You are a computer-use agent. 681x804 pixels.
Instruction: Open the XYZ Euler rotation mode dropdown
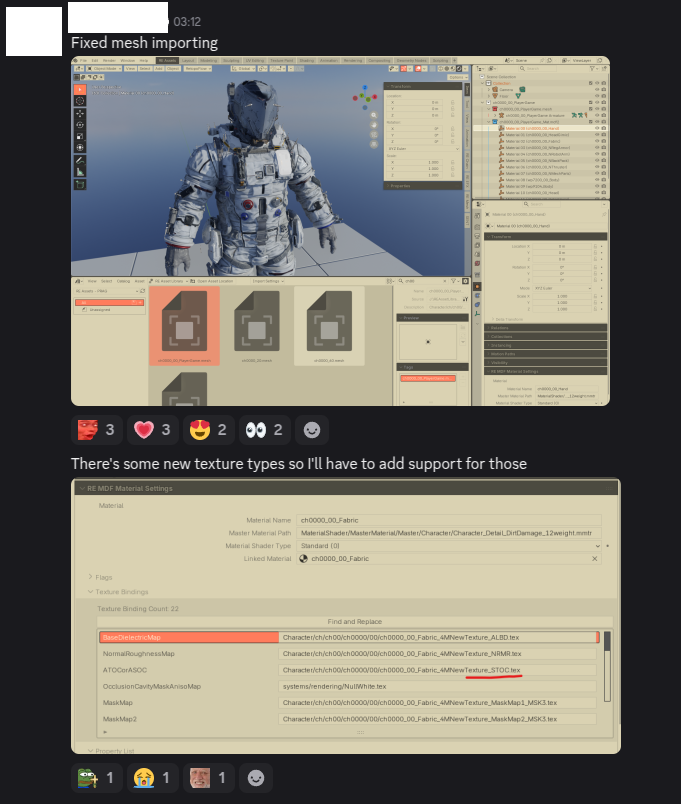pos(423,149)
